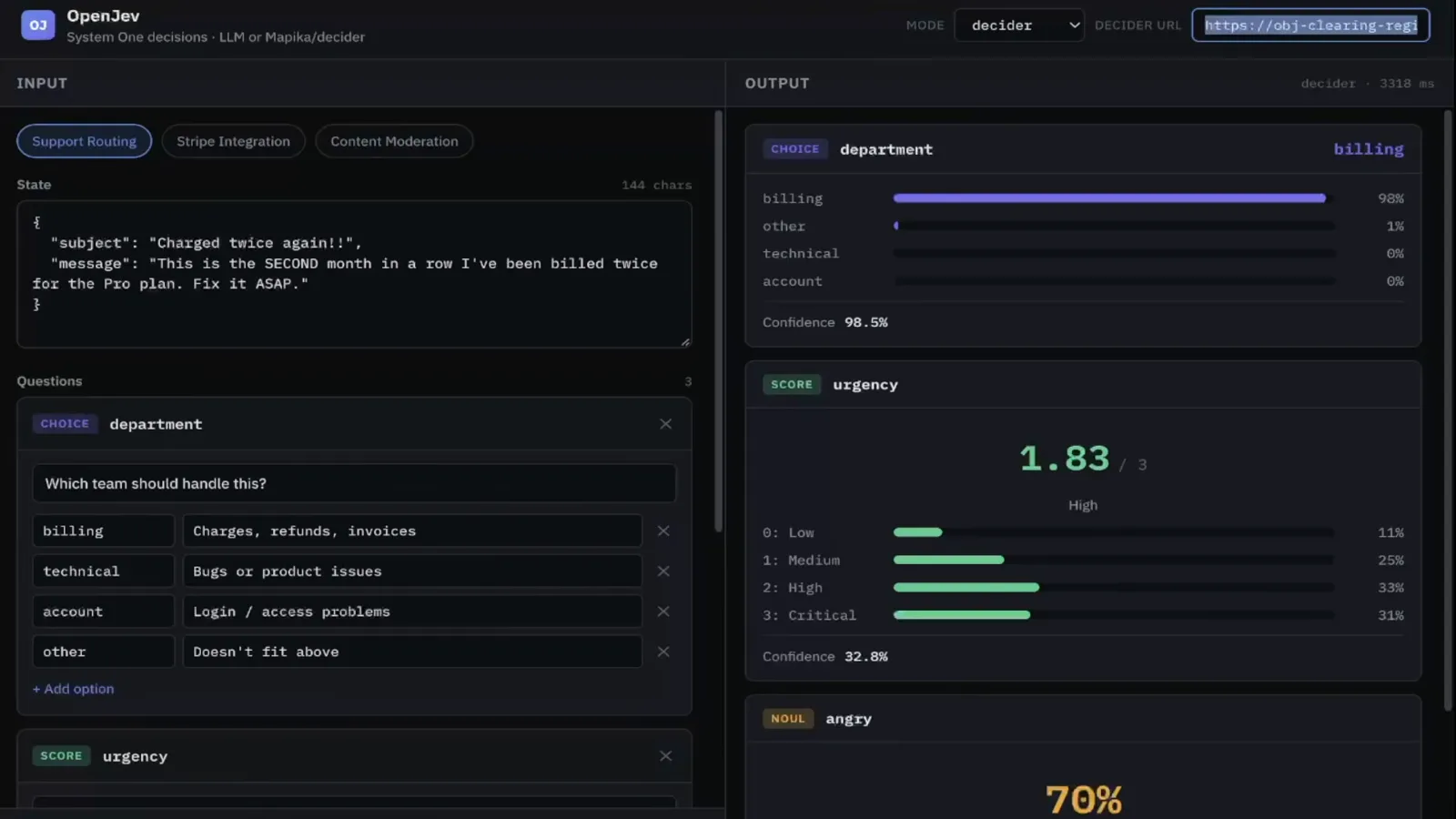
Task: Click the OJ OpenJev logo icon
Action: point(37,25)
